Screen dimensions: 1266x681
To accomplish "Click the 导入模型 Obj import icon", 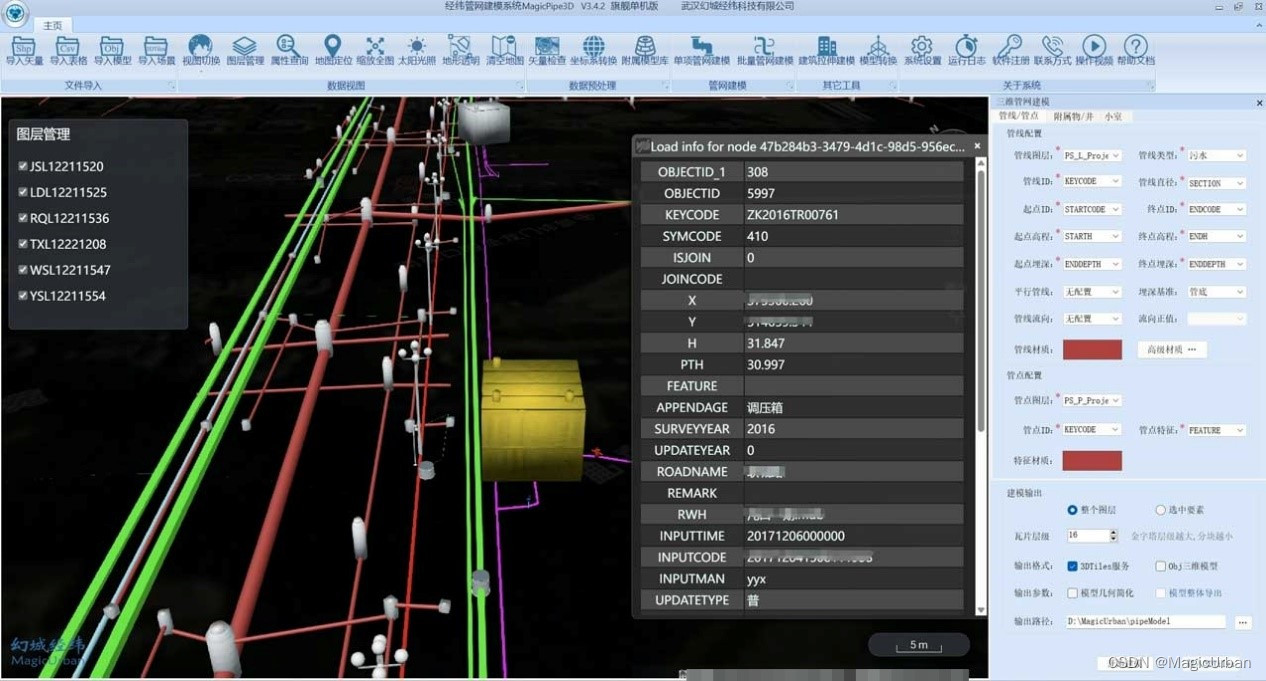I will 112,47.
